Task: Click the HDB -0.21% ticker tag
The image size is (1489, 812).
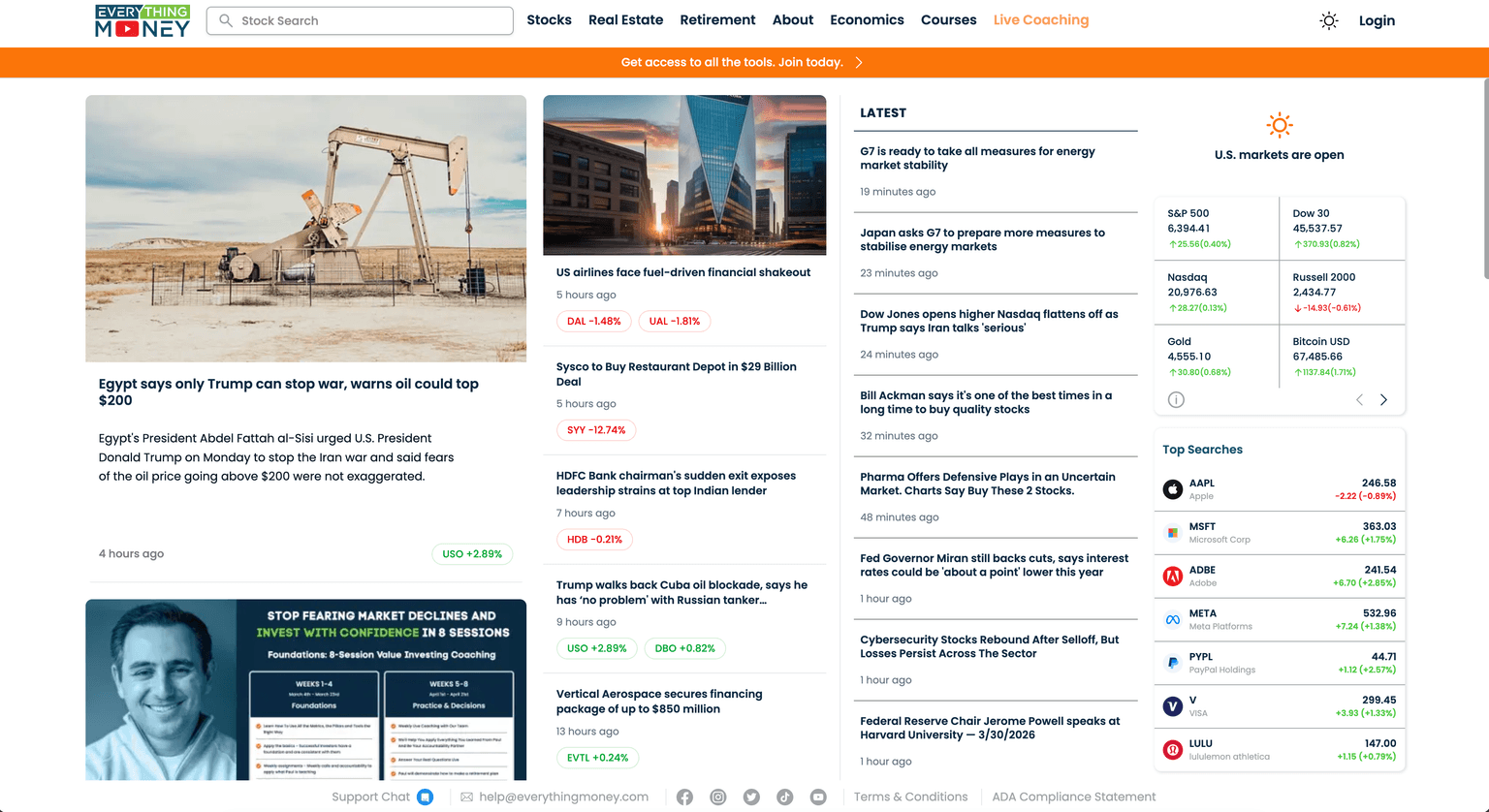Action: click(594, 539)
